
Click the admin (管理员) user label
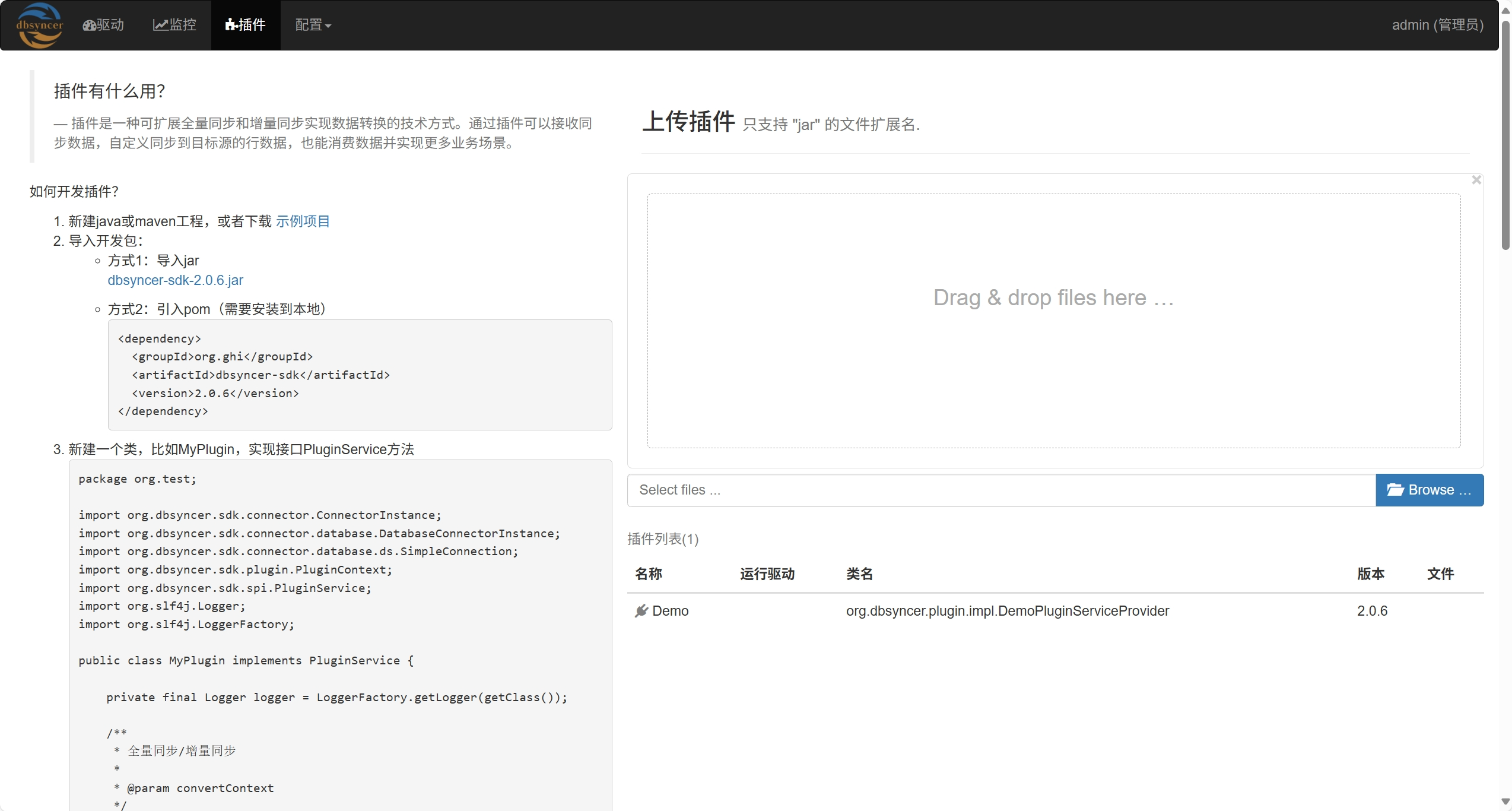pos(1437,25)
